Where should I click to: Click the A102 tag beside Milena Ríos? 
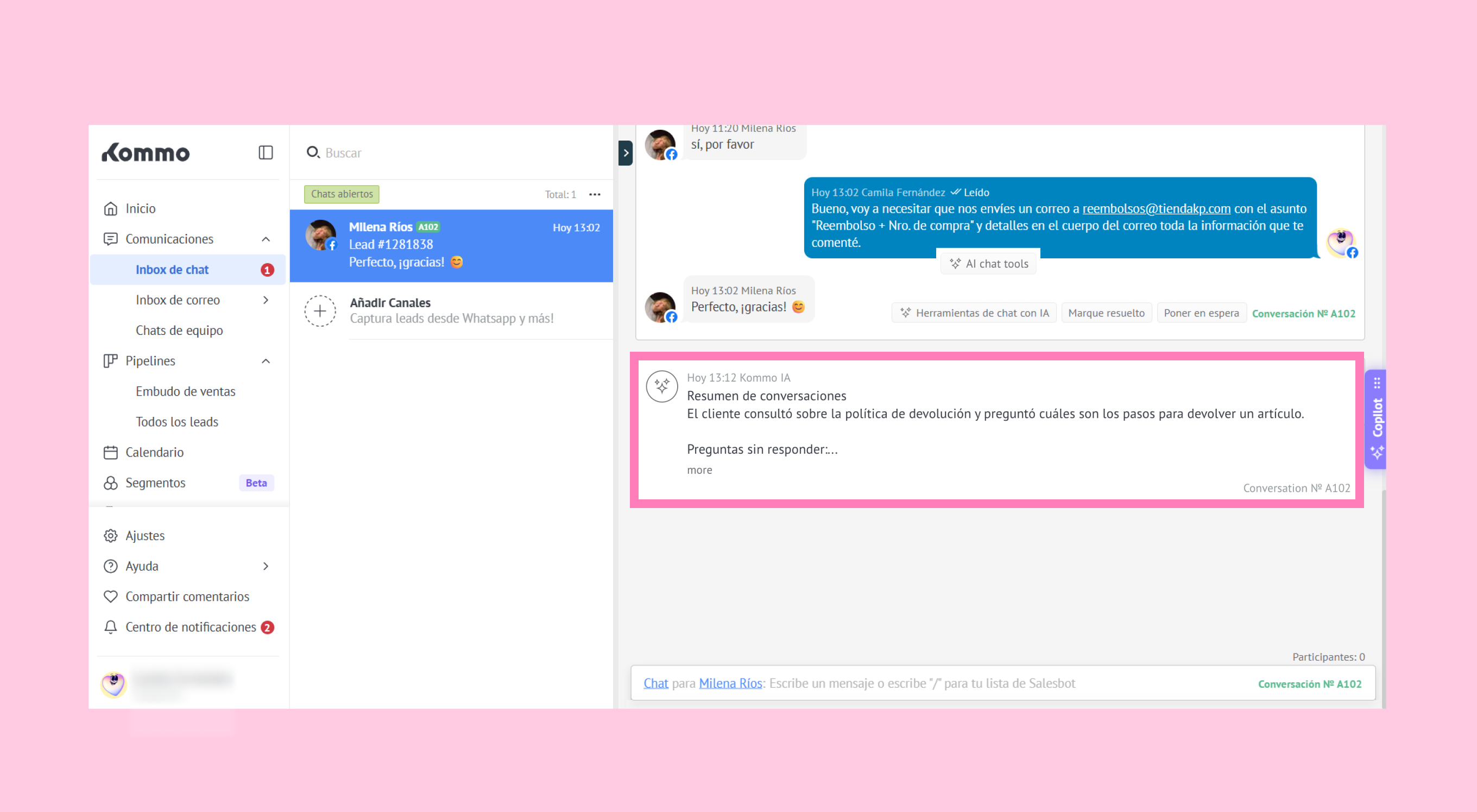pos(428,227)
